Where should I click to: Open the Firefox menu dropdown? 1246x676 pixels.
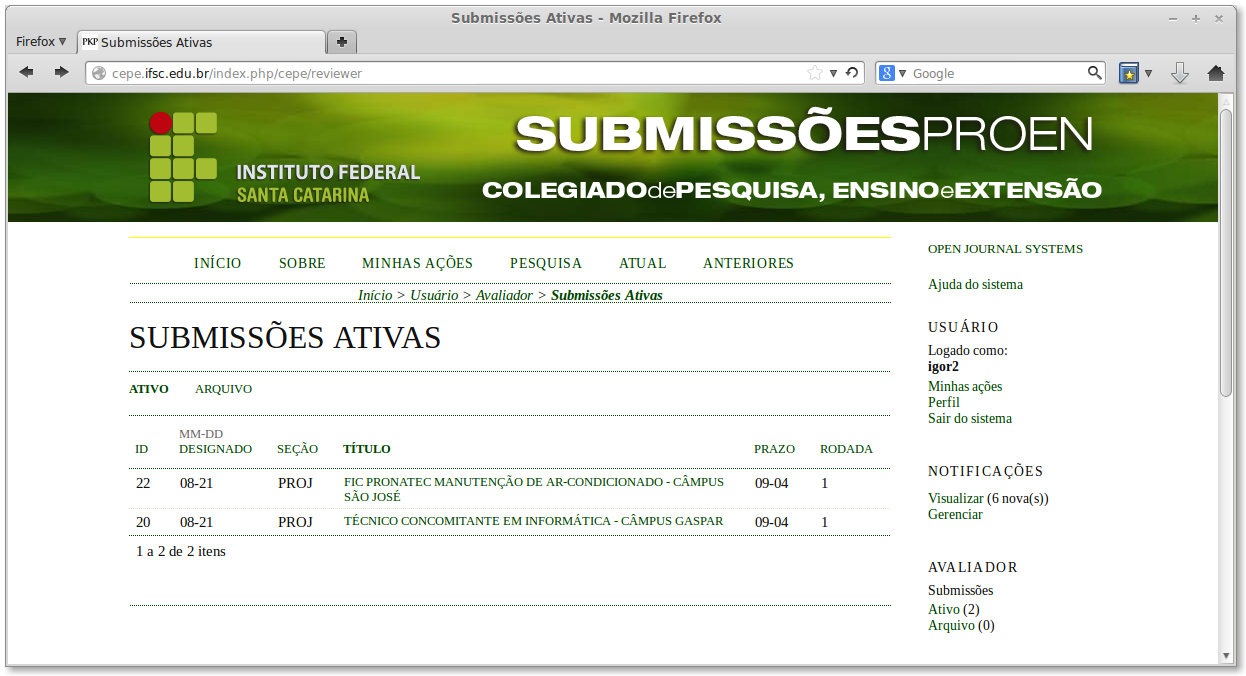[40, 41]
